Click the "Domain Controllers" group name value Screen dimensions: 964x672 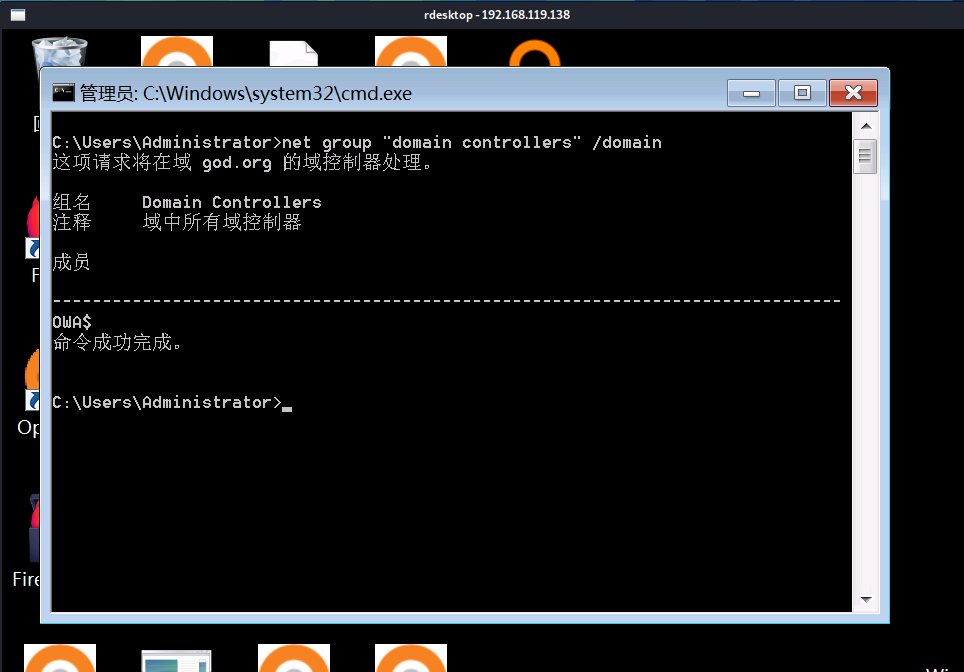coord(232,202)
